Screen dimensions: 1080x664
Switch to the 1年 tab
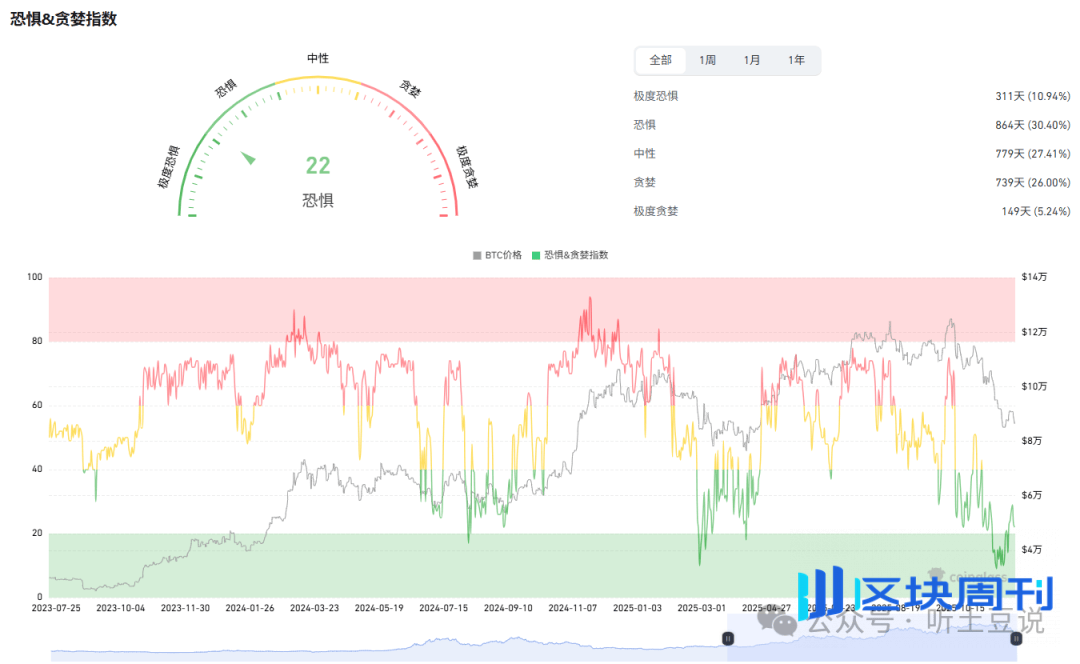coord(797,60)
